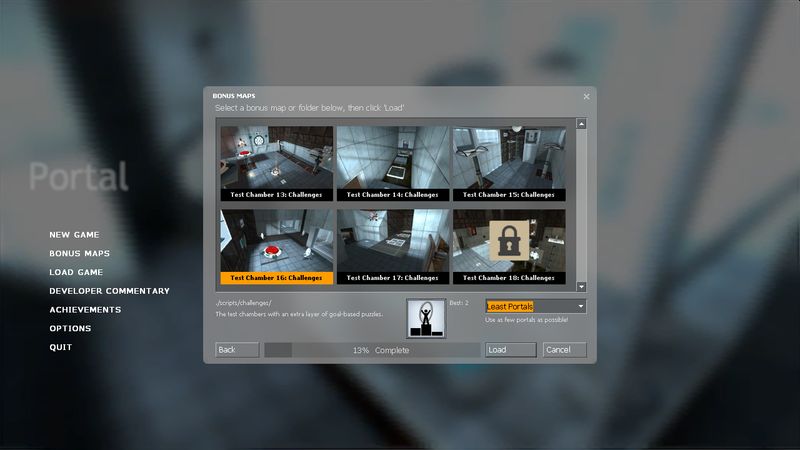Select Load Game in main menu
This screenshot has height=450, width=800.
coord(76,272)
